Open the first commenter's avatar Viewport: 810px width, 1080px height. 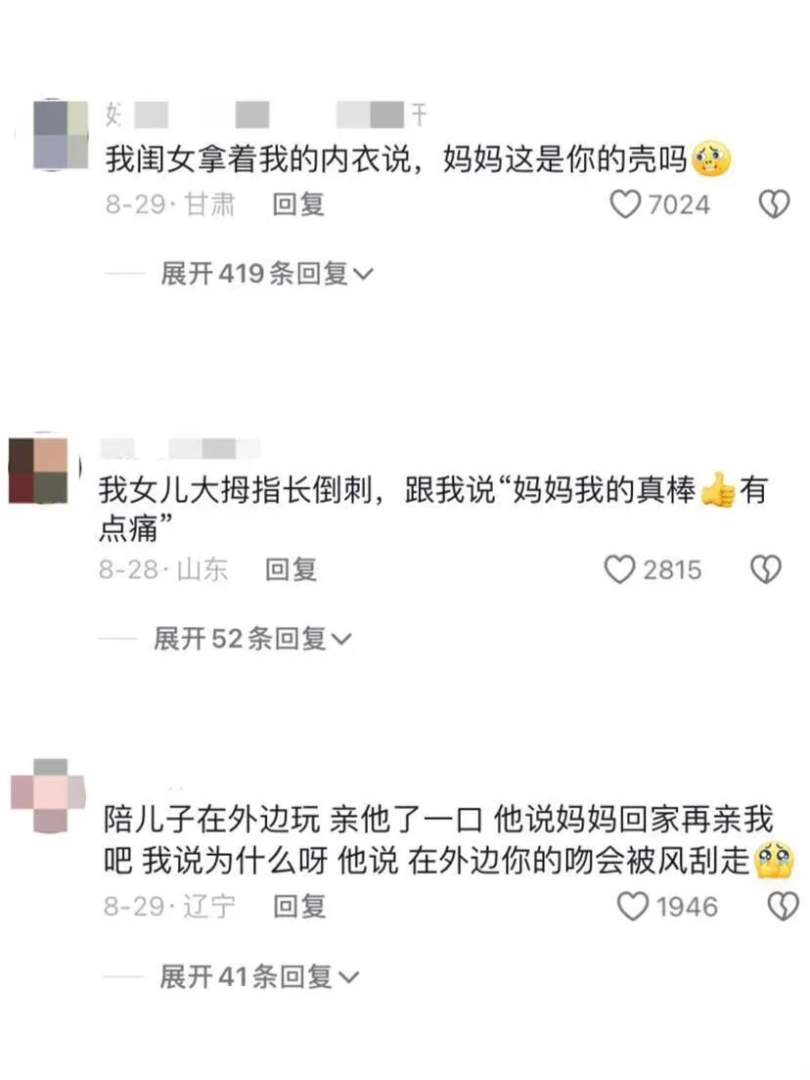(61, 134)
